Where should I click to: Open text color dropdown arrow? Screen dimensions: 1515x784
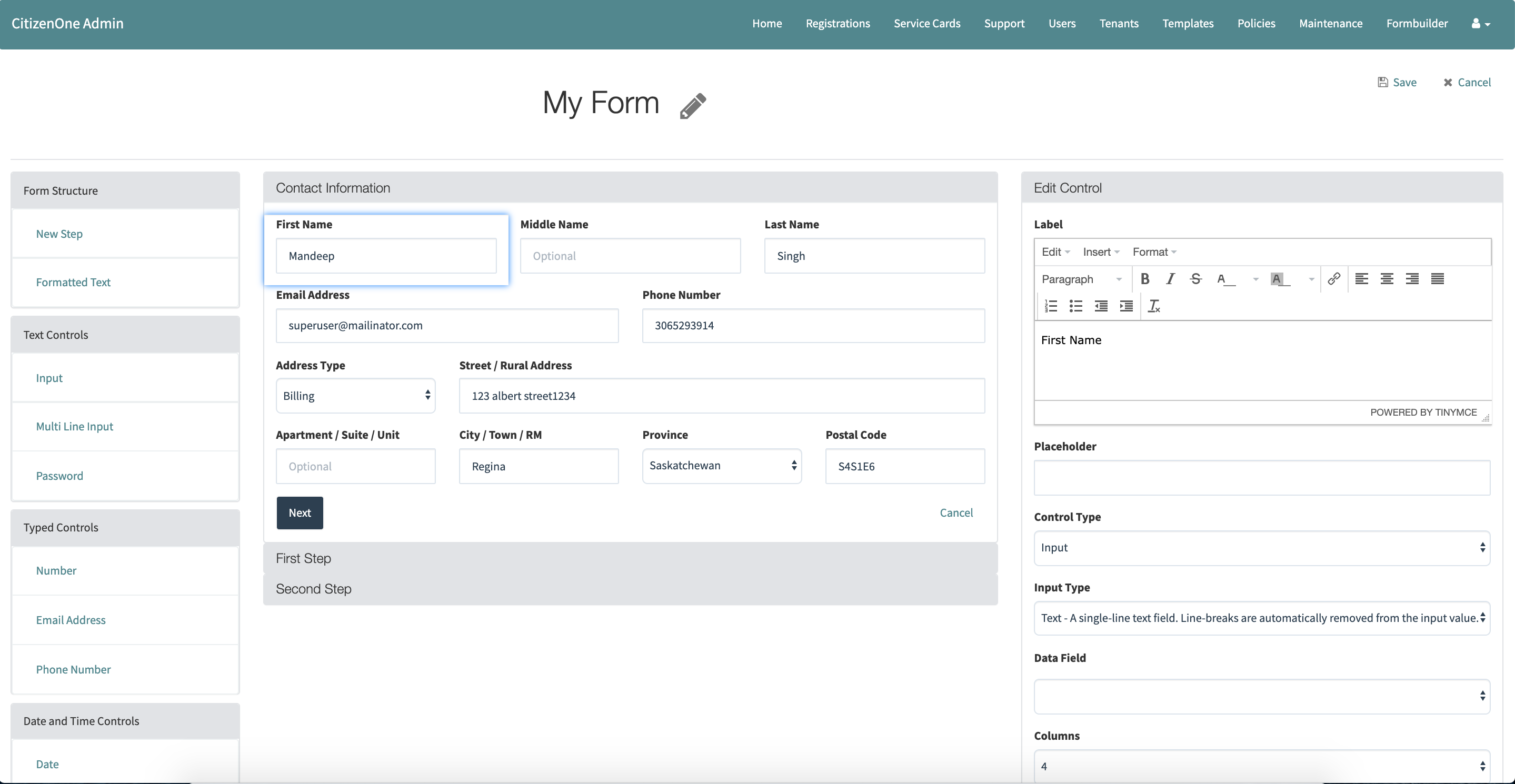(1255, 279)
